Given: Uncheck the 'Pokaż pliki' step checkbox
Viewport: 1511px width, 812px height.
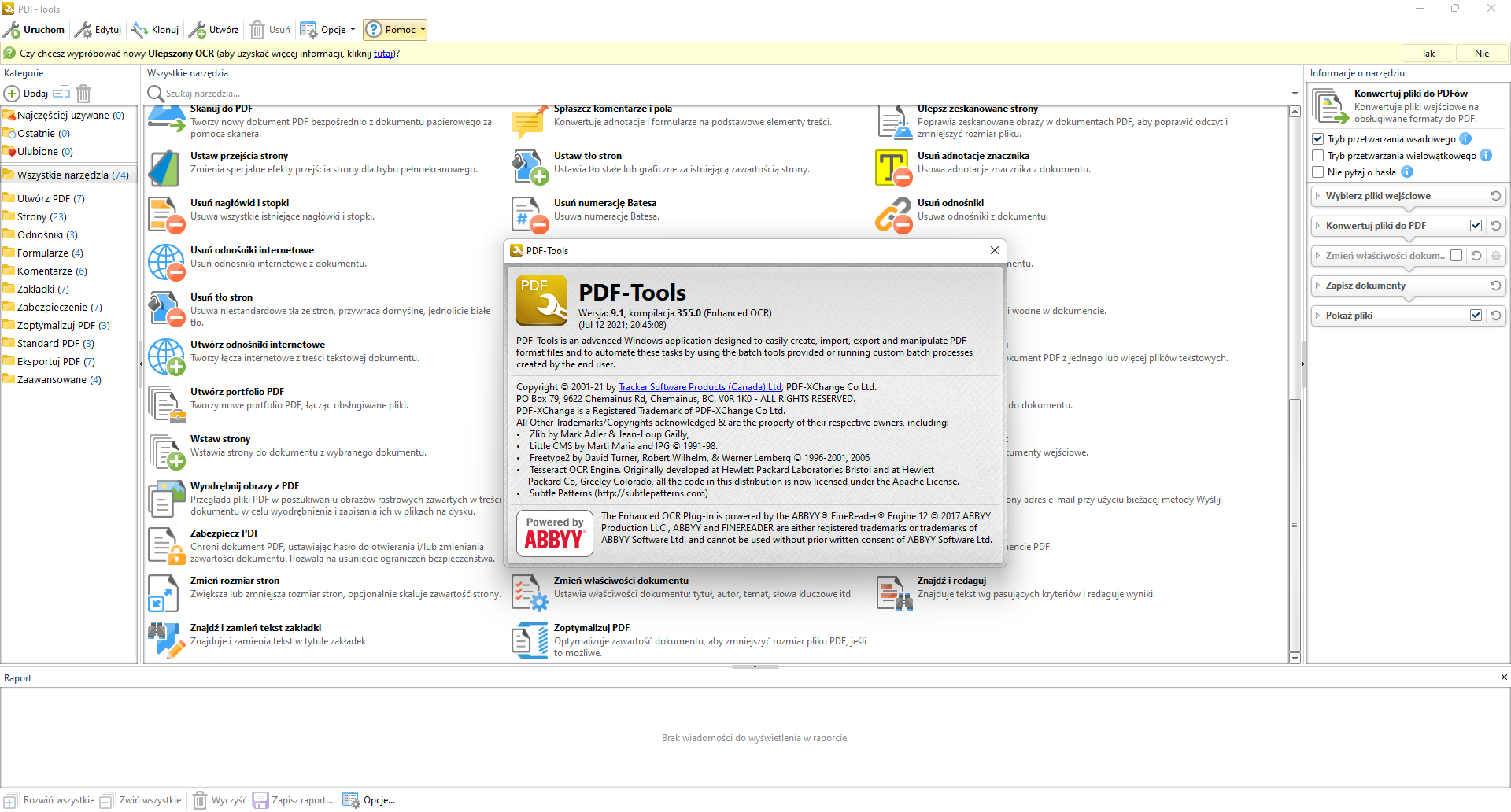Looking at the screenshot, I should click(1476, 316).
